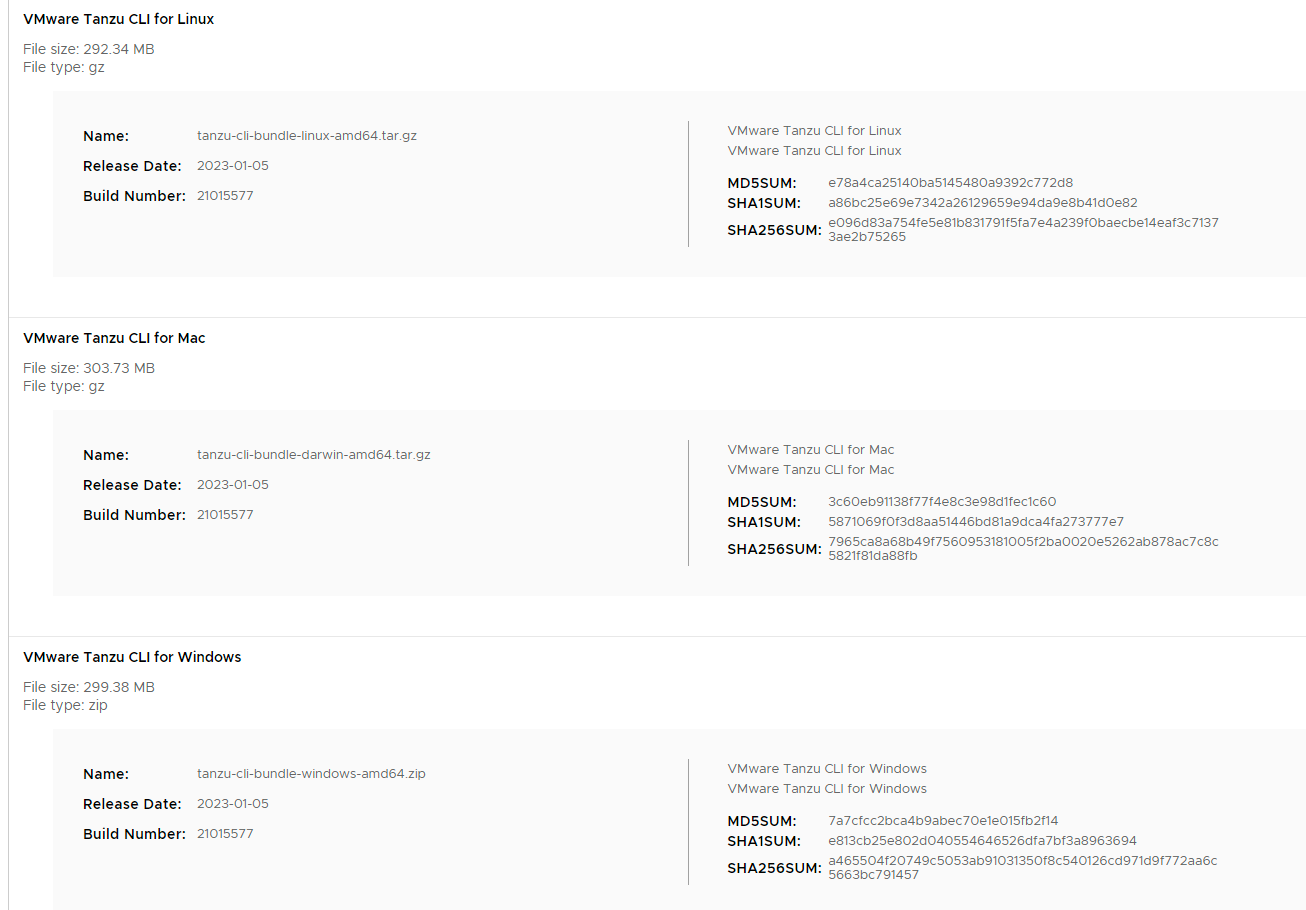Click the Linux SHA256SUM hash starting e096d83a
The height and width of the screenshot is (910, 1306).
pos(1022,230)
